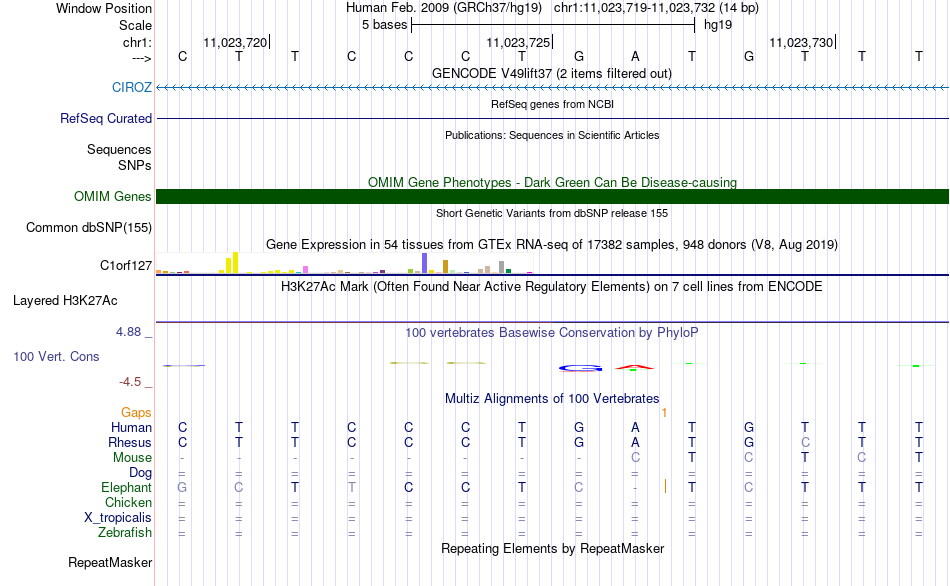Click the hg19 label beside scale bar

point(718,25)
